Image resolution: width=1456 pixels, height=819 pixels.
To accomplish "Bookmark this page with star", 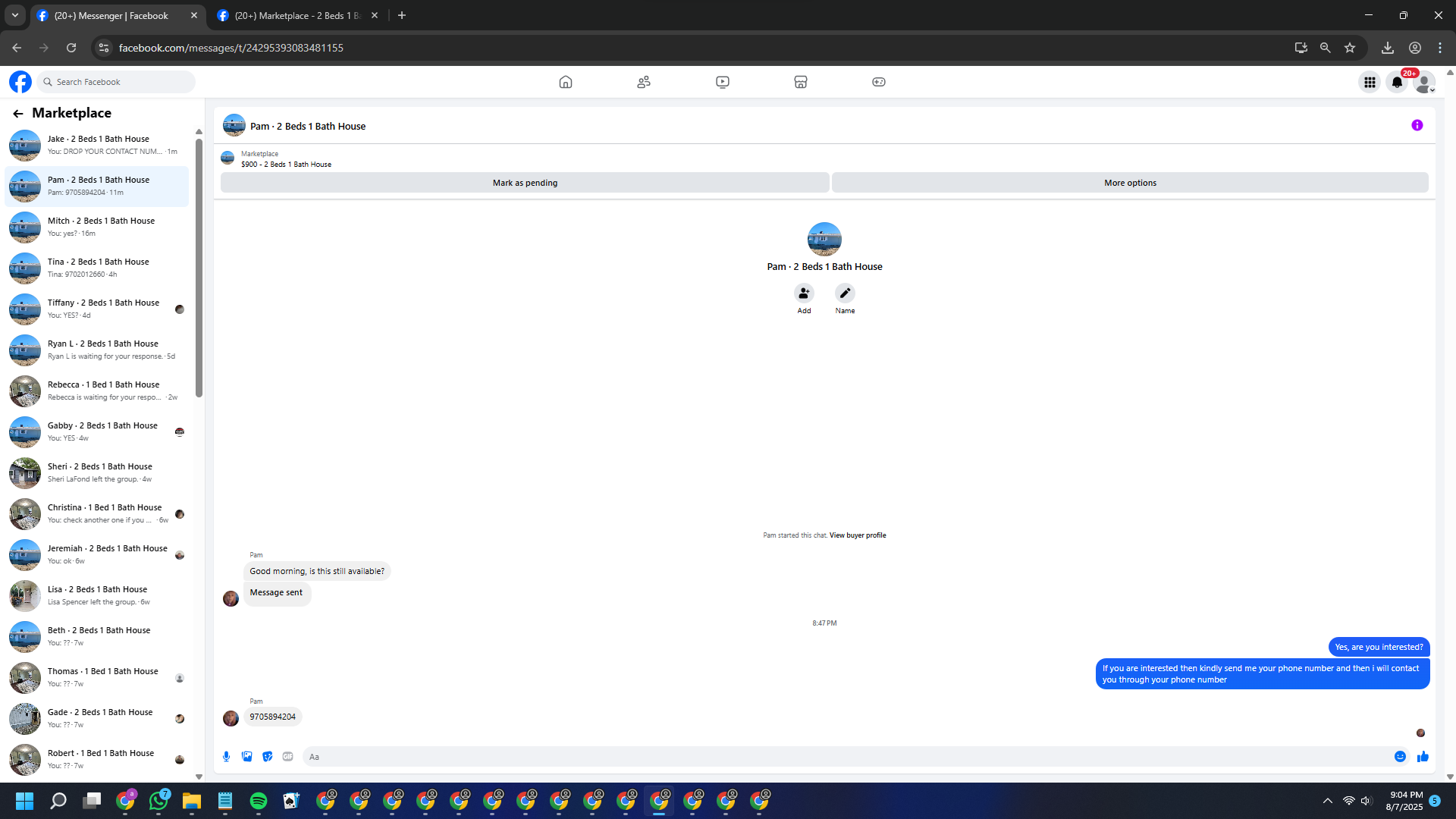I will coord(1350,48).
